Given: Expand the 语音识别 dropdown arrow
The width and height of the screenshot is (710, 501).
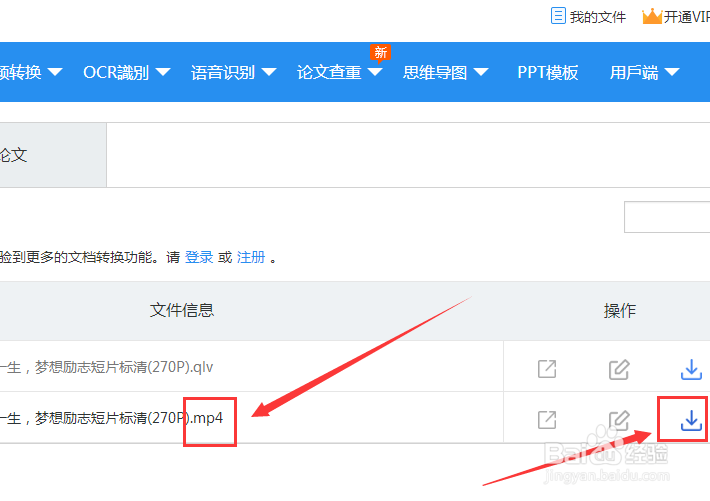Looking at the screenshot, I should coord(269,72).
